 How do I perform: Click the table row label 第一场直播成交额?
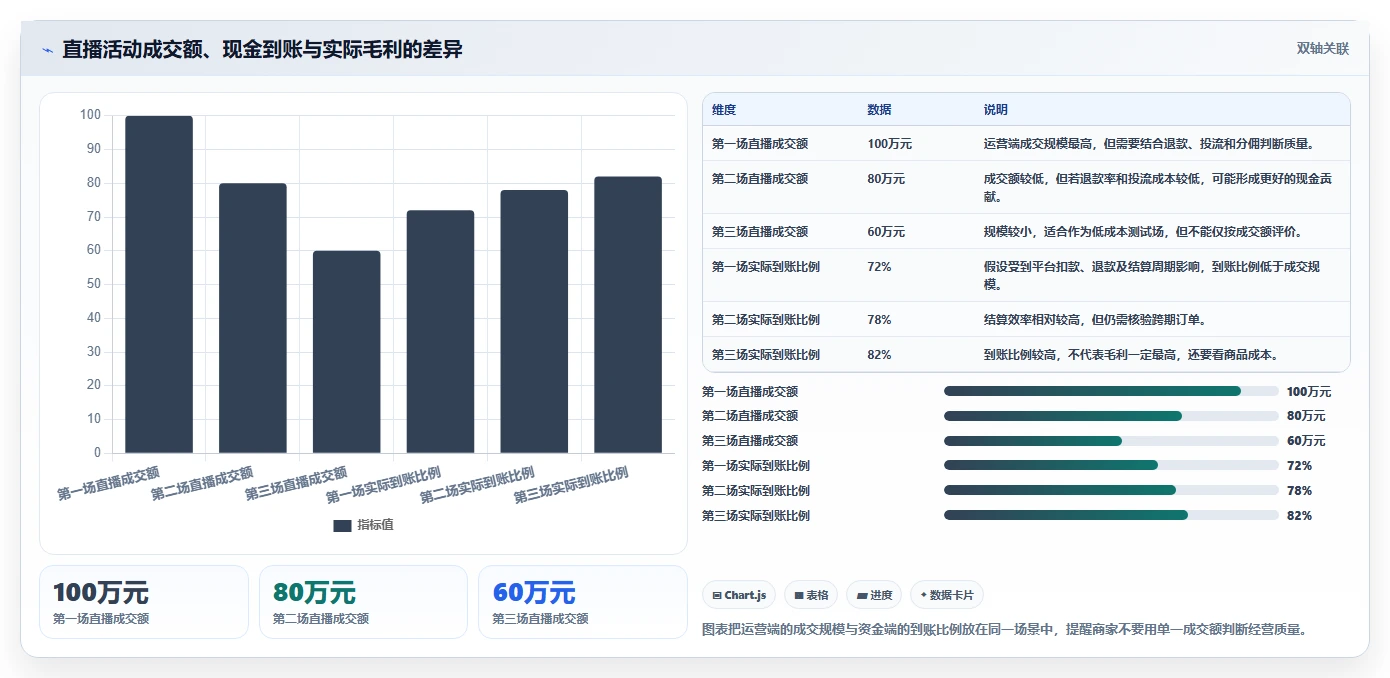(x=760, y=144)
